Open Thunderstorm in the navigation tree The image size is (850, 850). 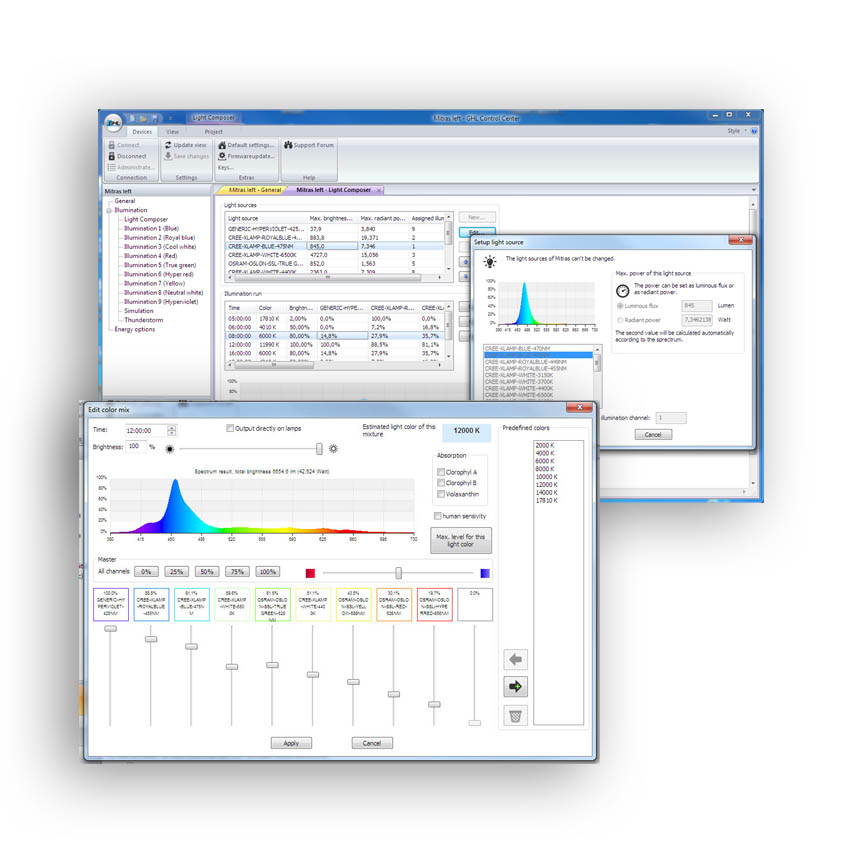(x=144, y=320)
